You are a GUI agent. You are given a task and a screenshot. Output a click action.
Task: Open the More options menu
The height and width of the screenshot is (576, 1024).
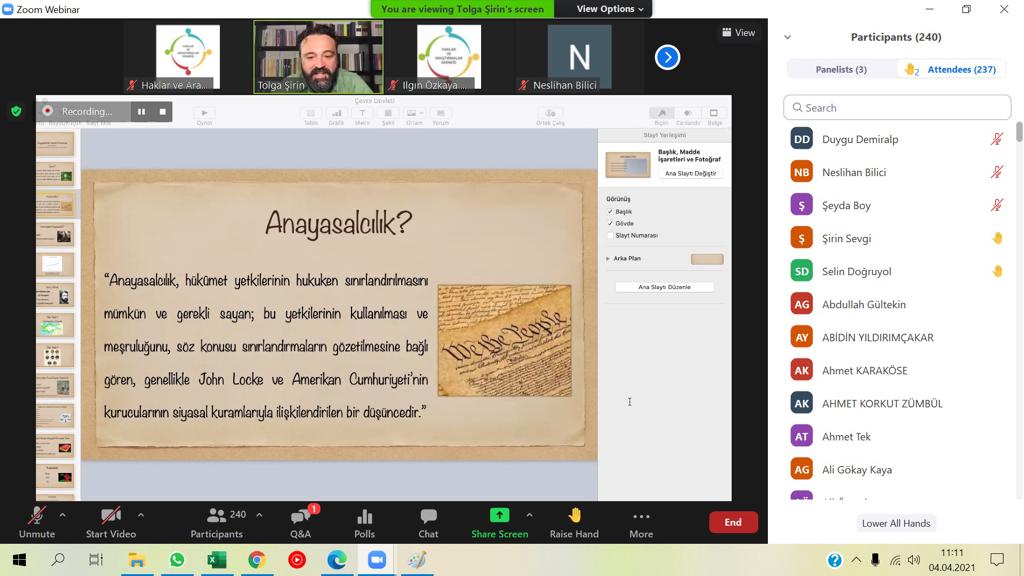[x=641, y=522]
